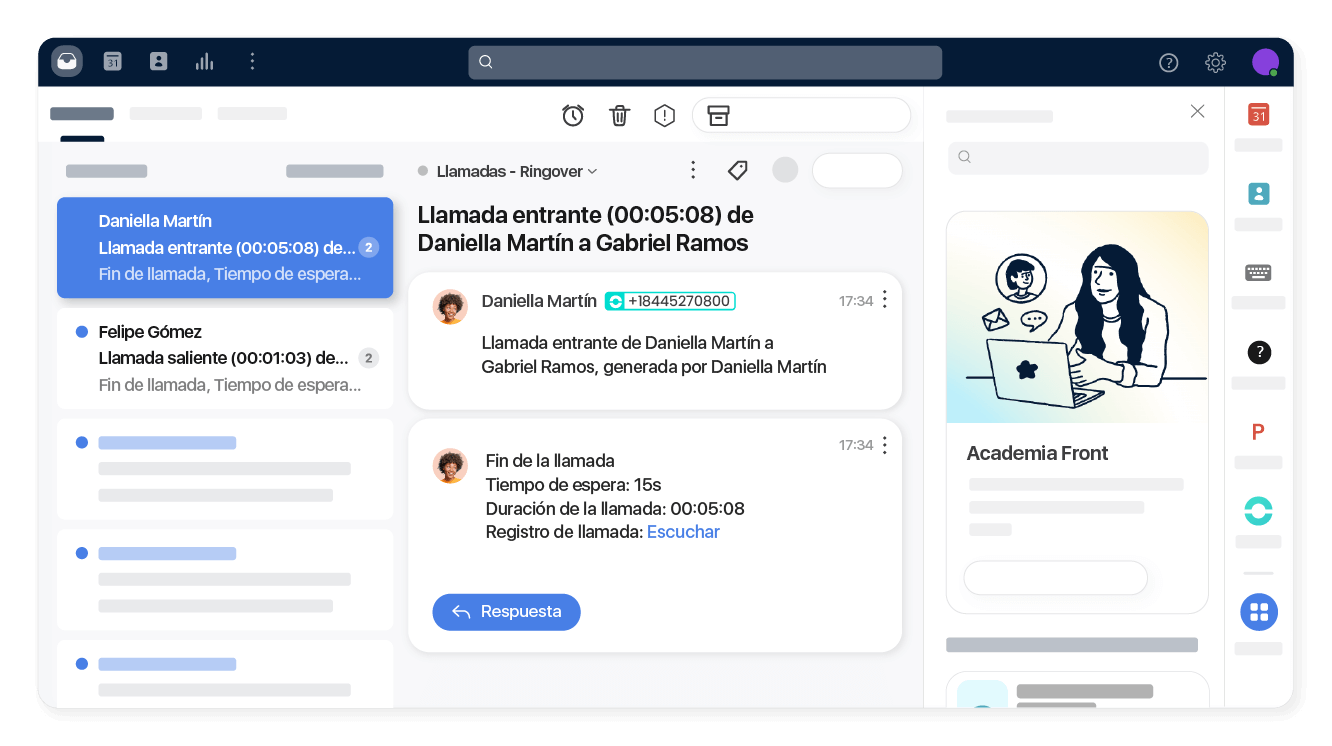This screenshot has height=746, width=1332.
Task: Snooze the conversation with the clock icon
Action: (573, 115)
